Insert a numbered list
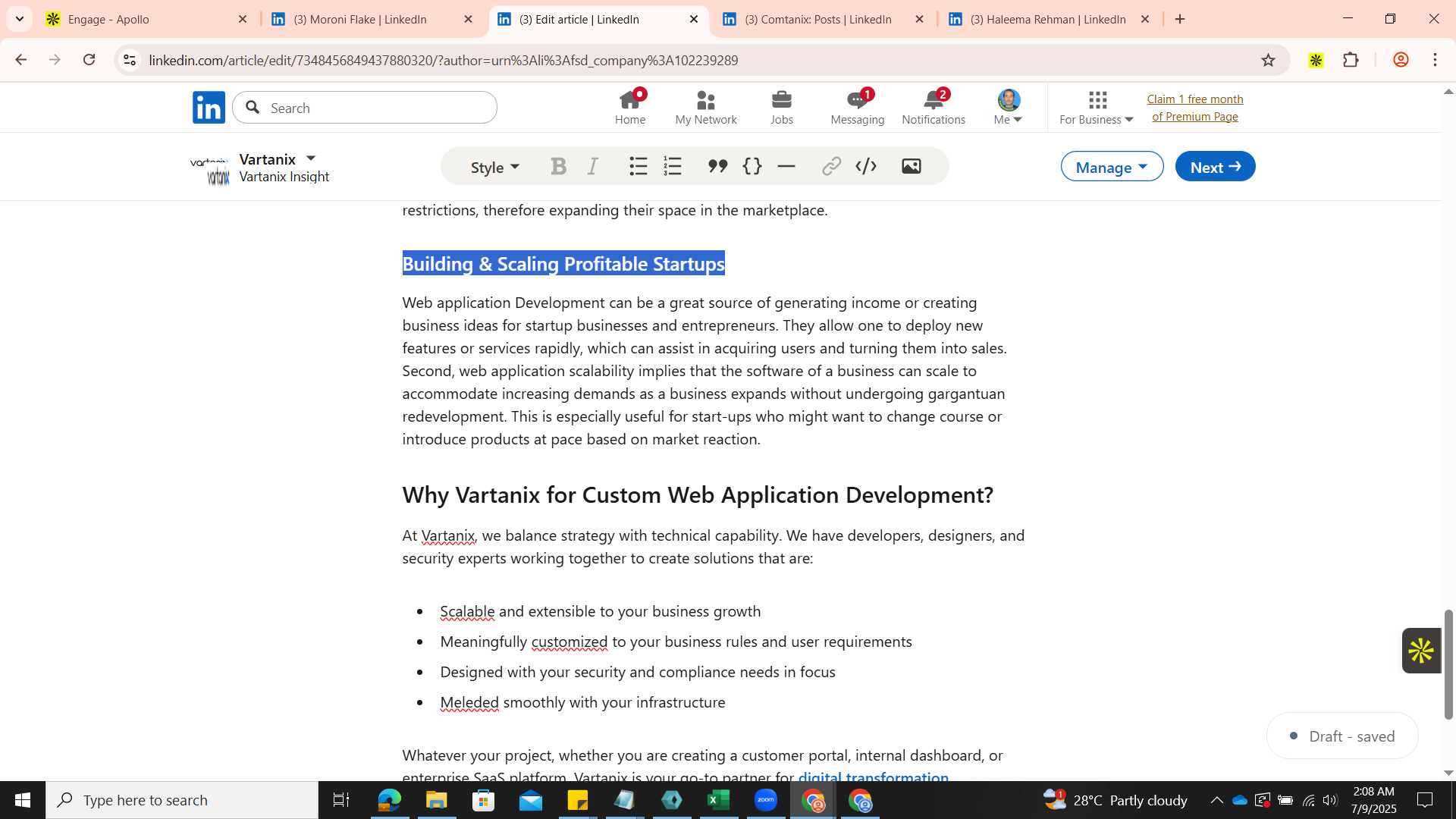Image resolution: width=1456 pixels, height=819 pixels. pos(673,166)
